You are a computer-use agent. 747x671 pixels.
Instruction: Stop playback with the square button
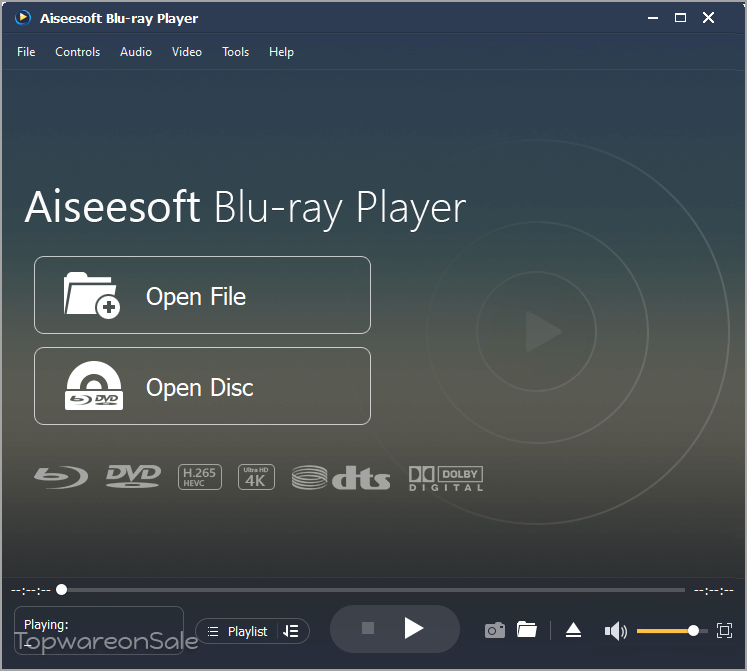368,628
